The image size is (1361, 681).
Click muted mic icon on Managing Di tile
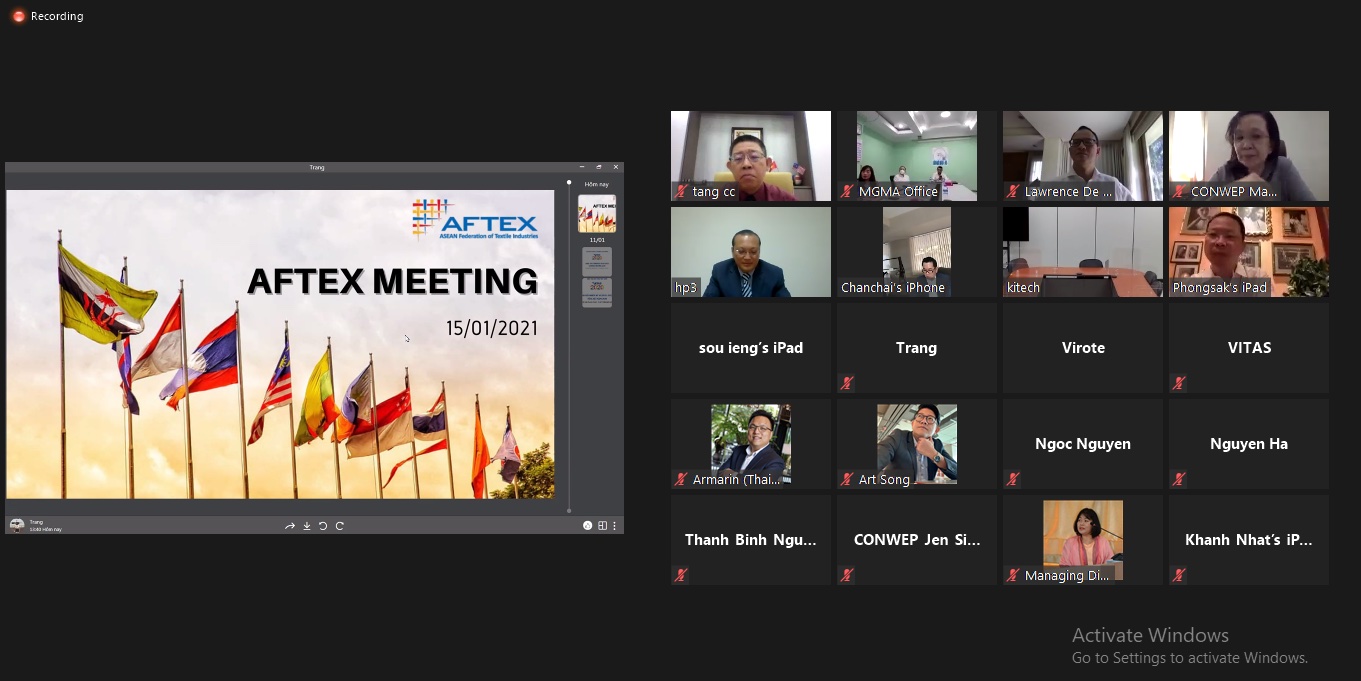[x=1013, y=575]
